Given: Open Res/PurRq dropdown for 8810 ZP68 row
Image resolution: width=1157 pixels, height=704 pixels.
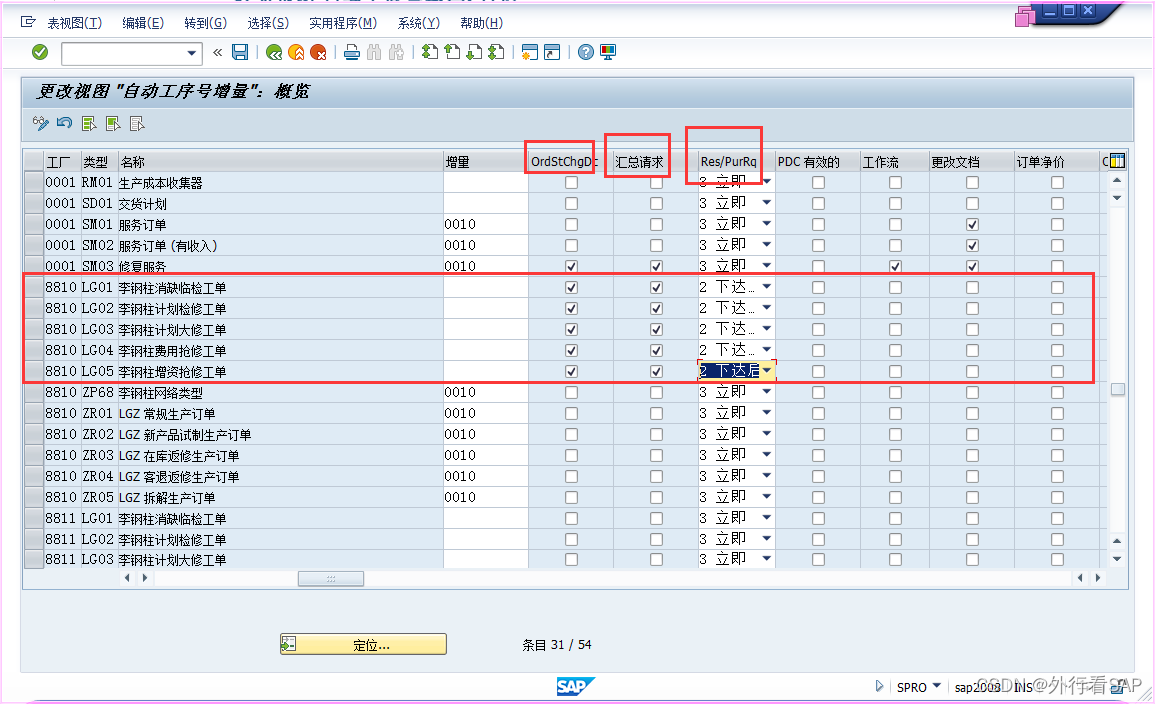Looking at the screenshot, I should 767,392.
